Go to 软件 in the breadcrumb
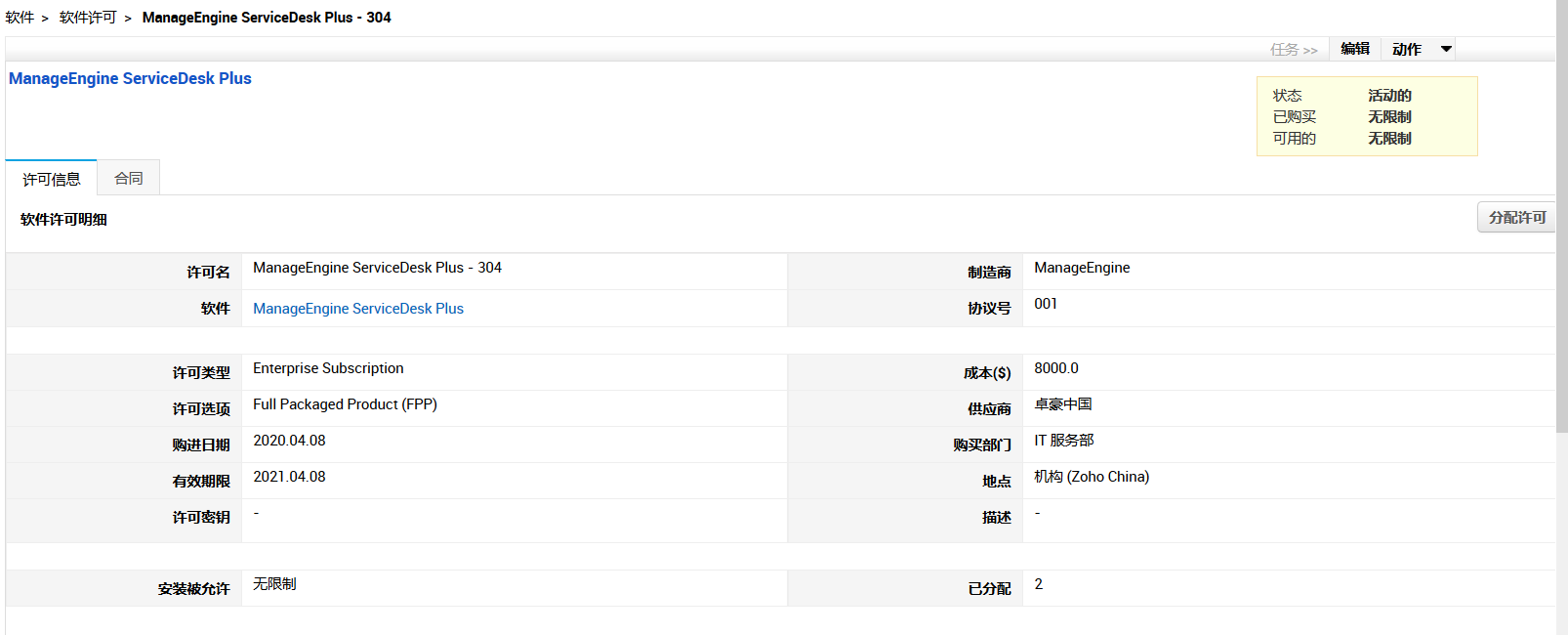The height and width of the screenshot is (635, 1568). point(20,18)
